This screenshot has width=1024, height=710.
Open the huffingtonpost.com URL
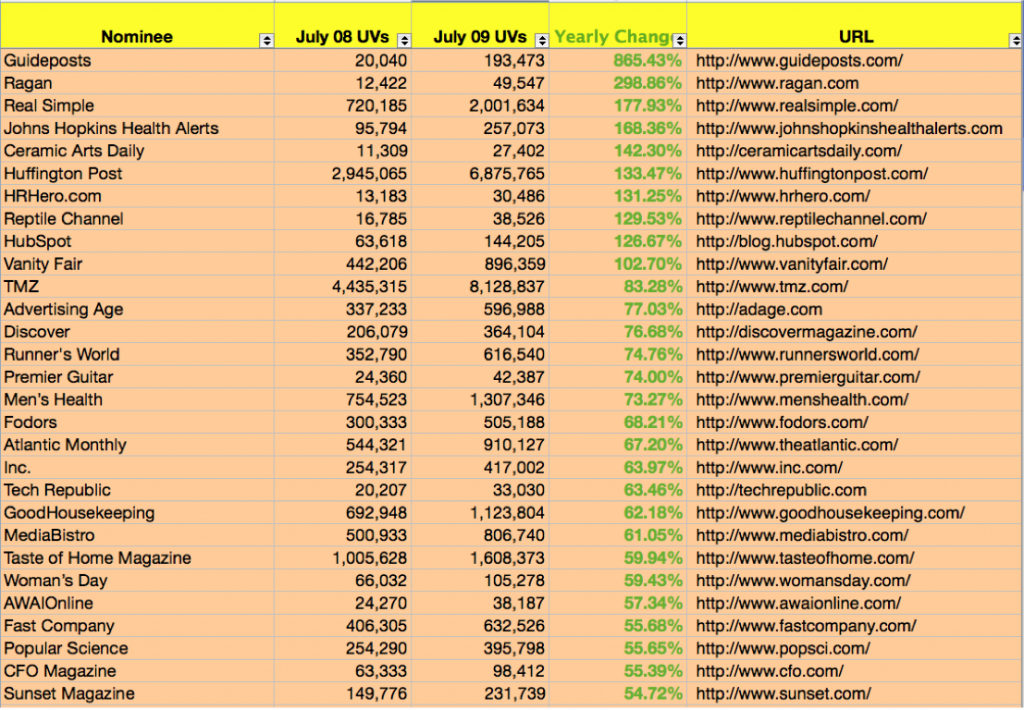(811, 173)
